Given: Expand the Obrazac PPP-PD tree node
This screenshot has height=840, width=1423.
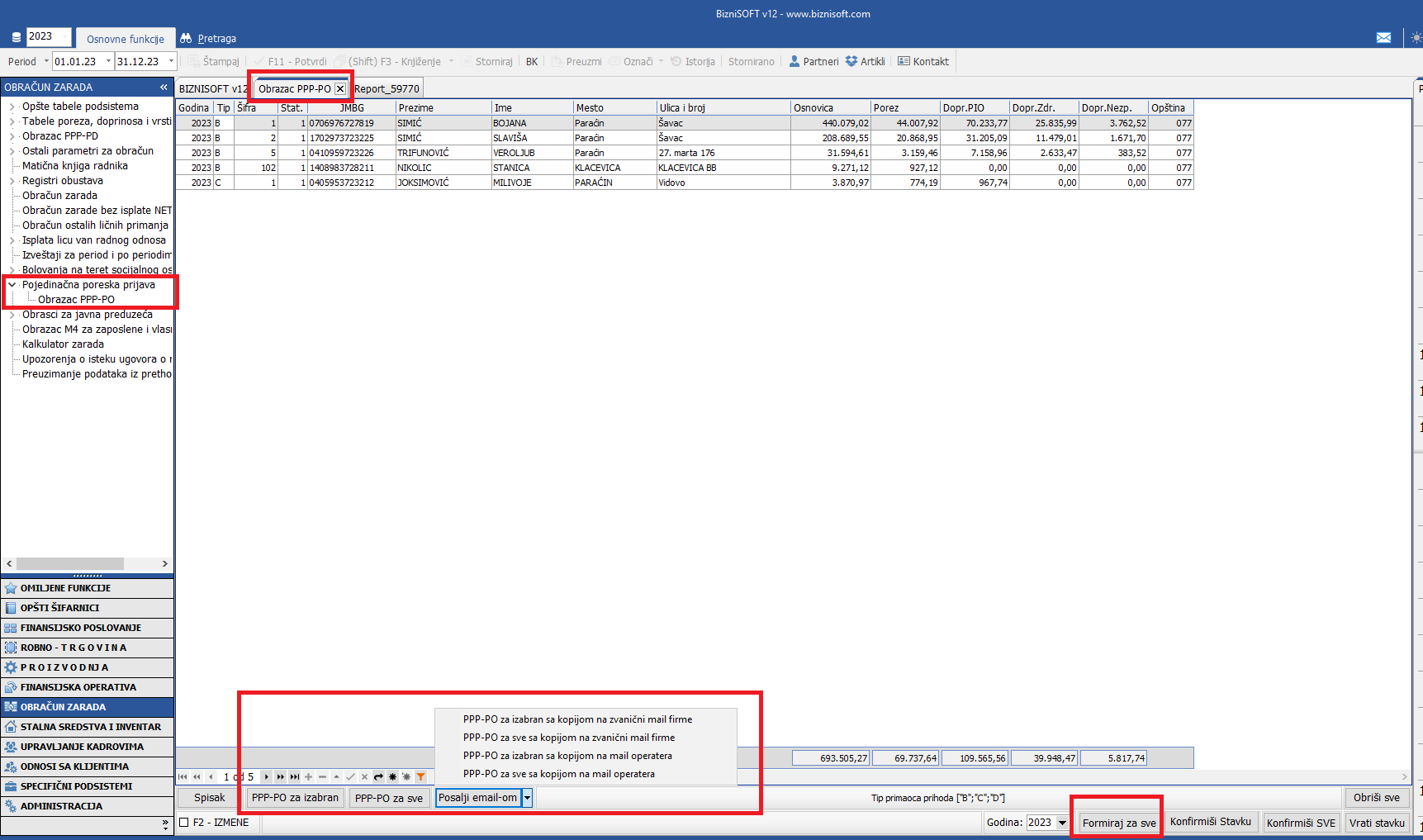Looking at the screenshot, I should [x=12, y=136].
